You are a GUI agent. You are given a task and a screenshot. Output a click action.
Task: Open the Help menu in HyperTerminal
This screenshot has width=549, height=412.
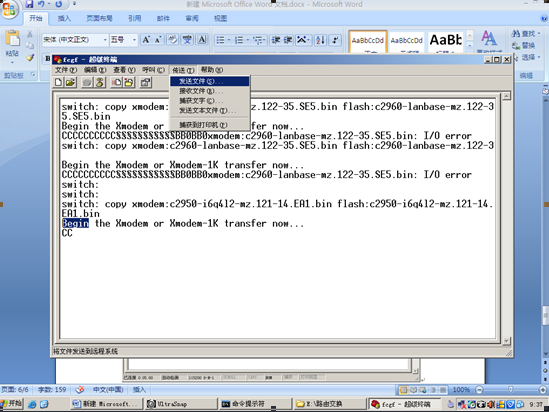pos(211,70)
